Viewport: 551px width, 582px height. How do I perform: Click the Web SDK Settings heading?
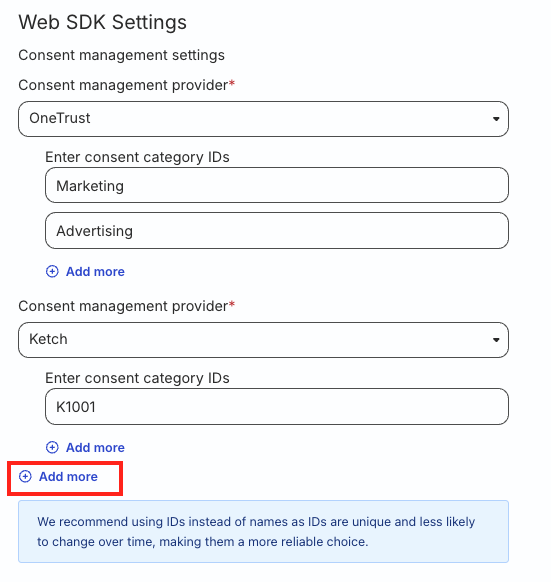[x=102, y=22]
